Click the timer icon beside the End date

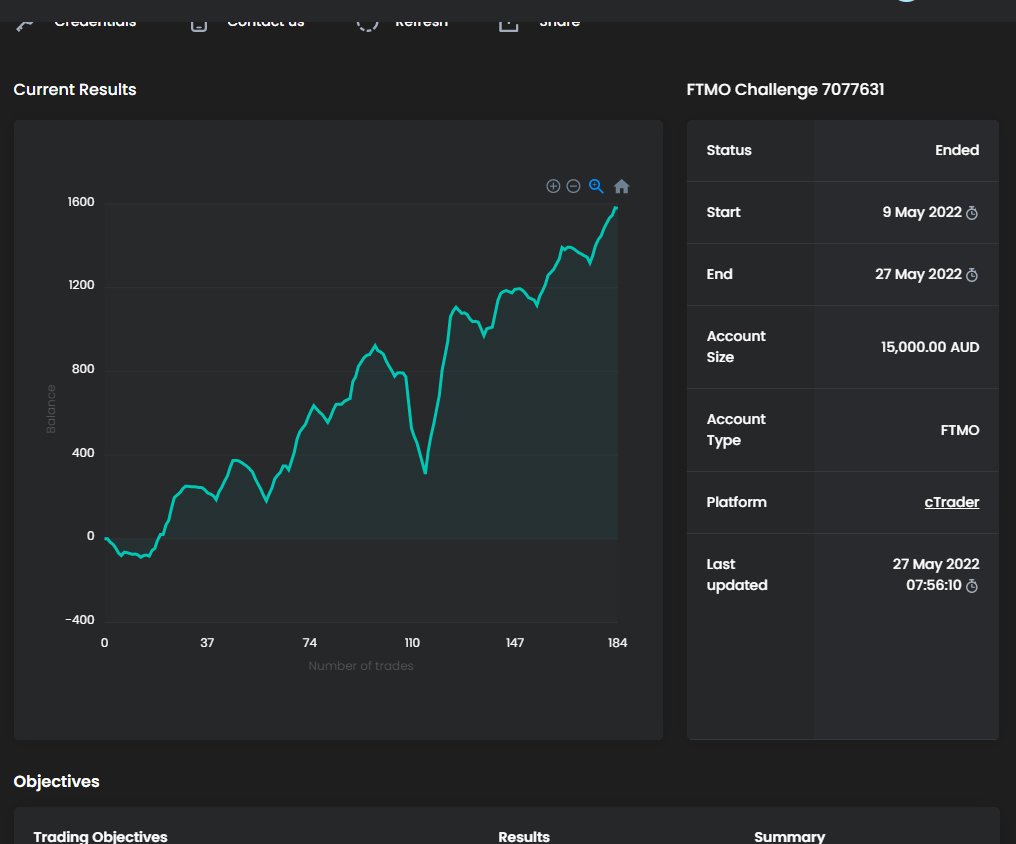point(970,274)
